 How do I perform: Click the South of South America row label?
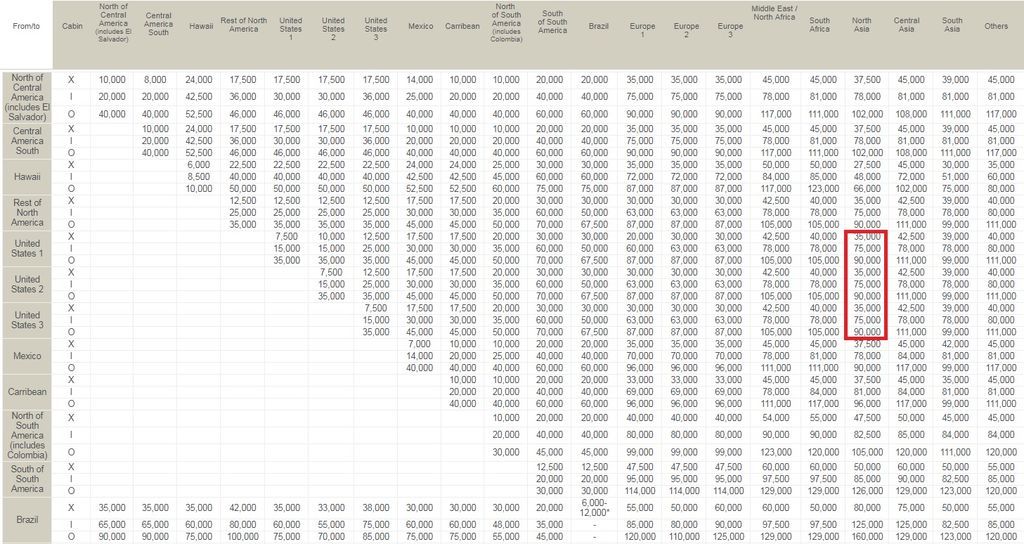coord(27,479)
